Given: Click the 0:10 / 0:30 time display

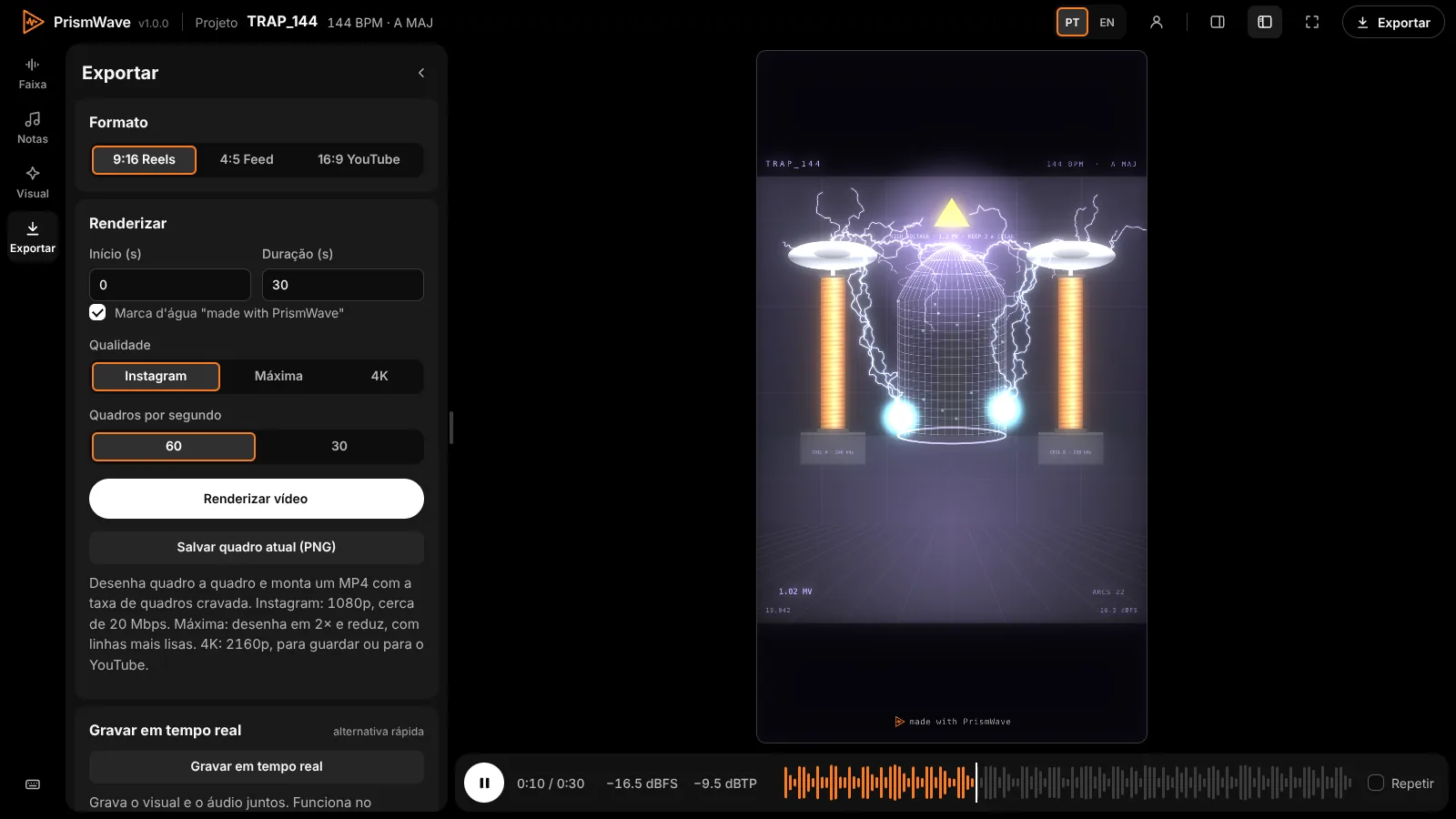Looking at the screenshot, I should click(551, 784).
